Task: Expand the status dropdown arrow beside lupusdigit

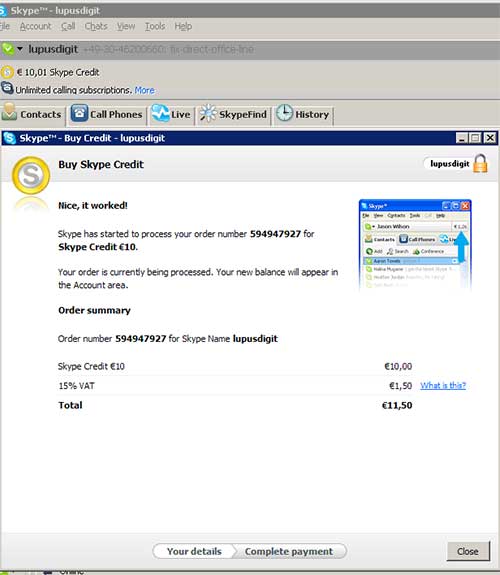Action: [20, 49]
